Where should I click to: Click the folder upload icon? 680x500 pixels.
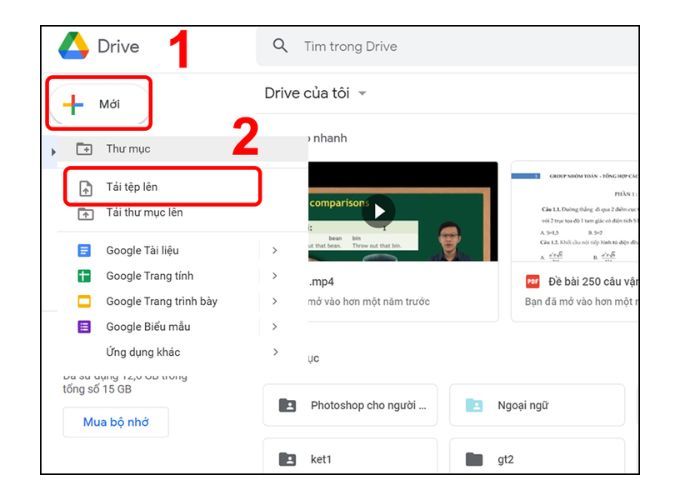tap(85, 214)
